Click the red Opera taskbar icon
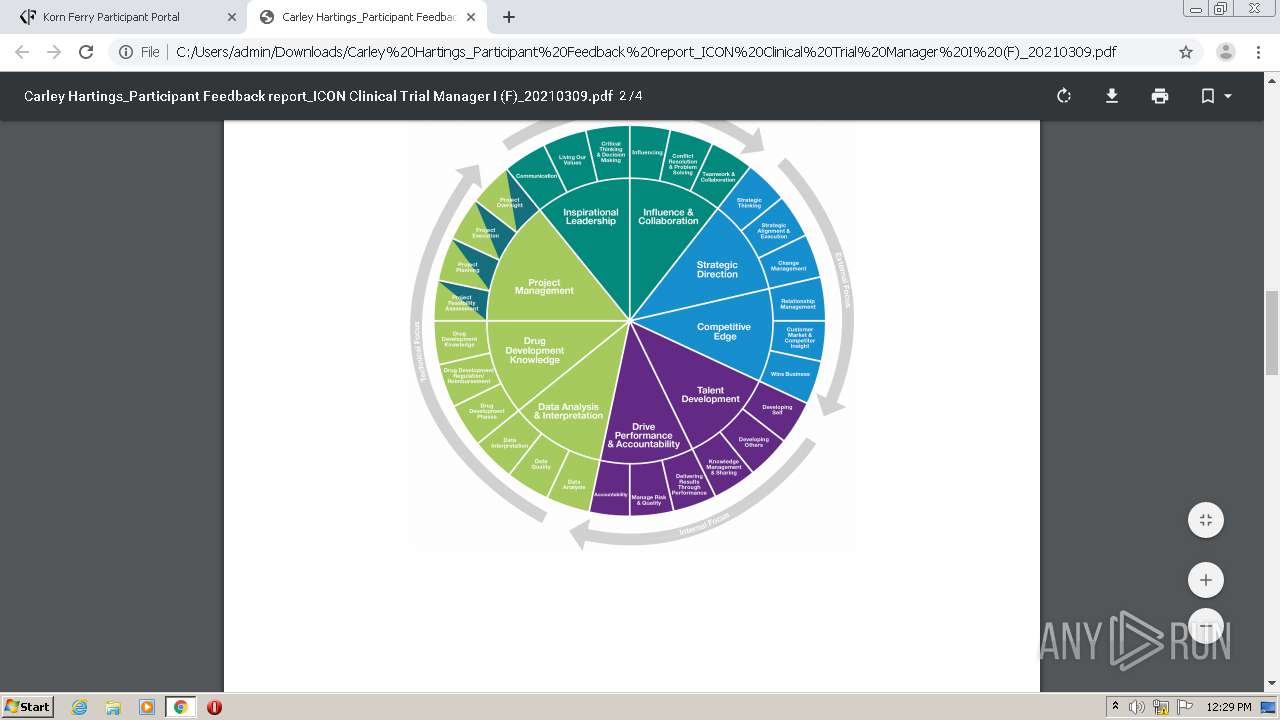Viewport: 1280px width, 720px height. click(214, 707)
